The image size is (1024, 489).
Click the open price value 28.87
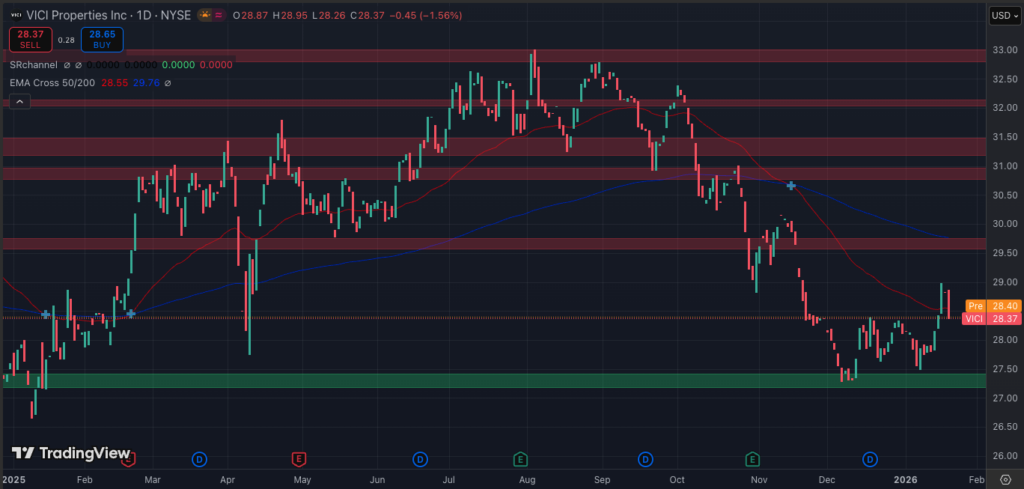pos(255,15)
